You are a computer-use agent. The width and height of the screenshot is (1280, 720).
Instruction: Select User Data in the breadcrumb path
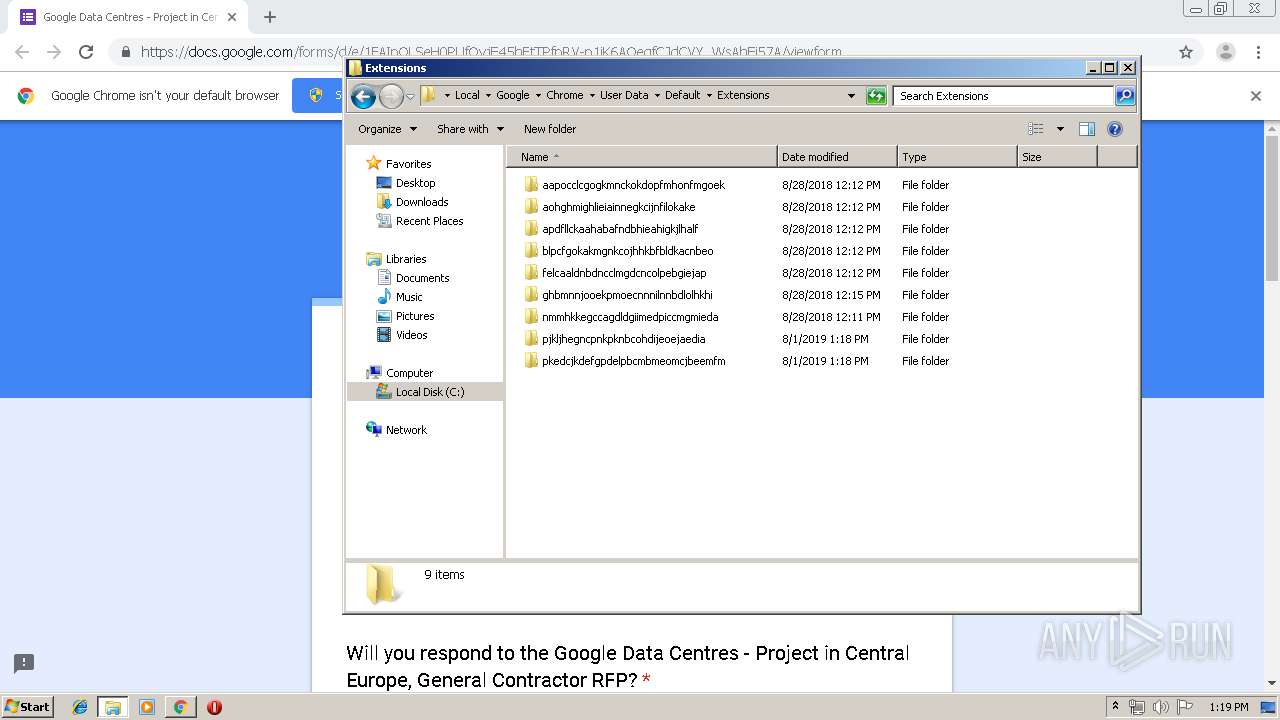coord(624,95)
